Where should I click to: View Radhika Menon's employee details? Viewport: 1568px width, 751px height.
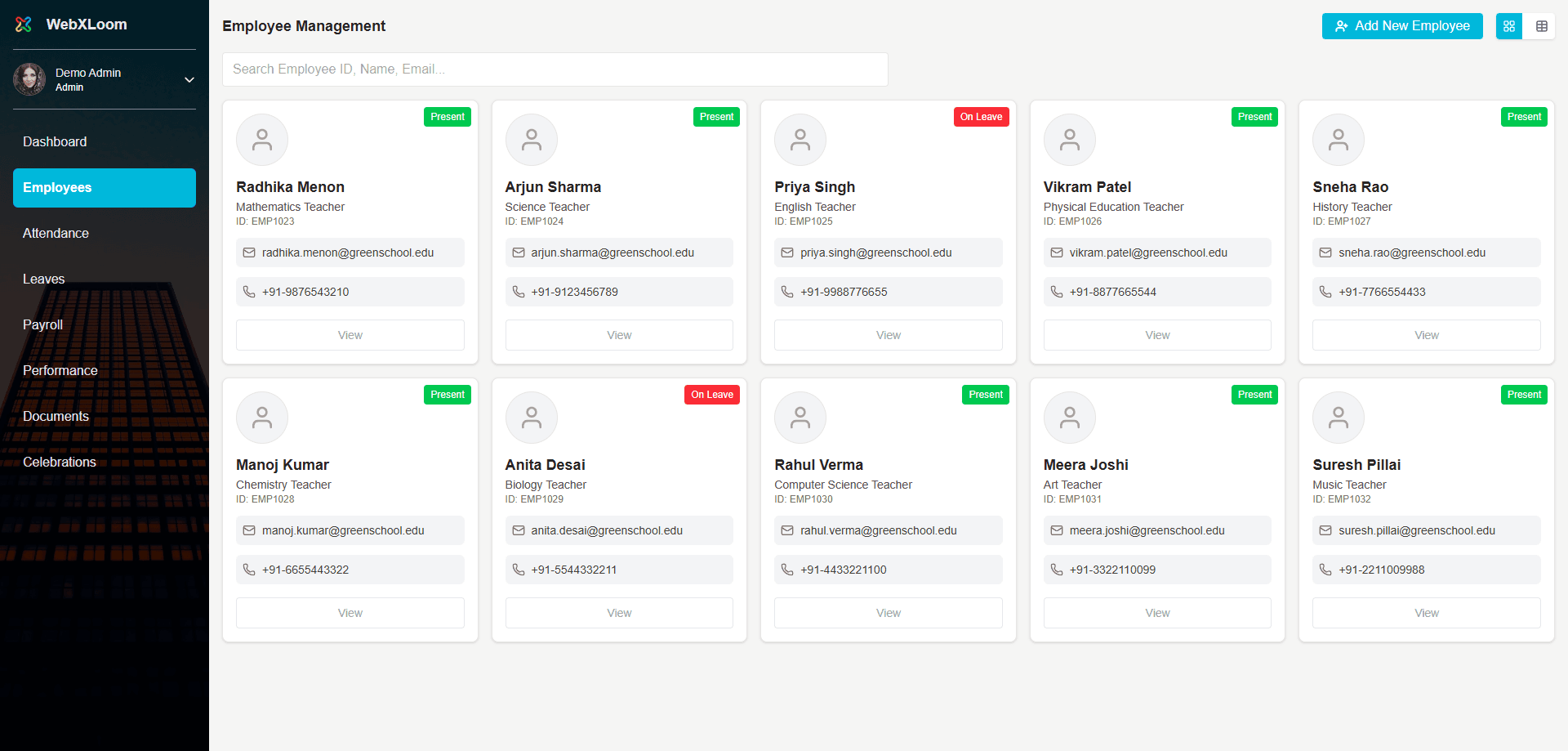click(x=350, y=335)
